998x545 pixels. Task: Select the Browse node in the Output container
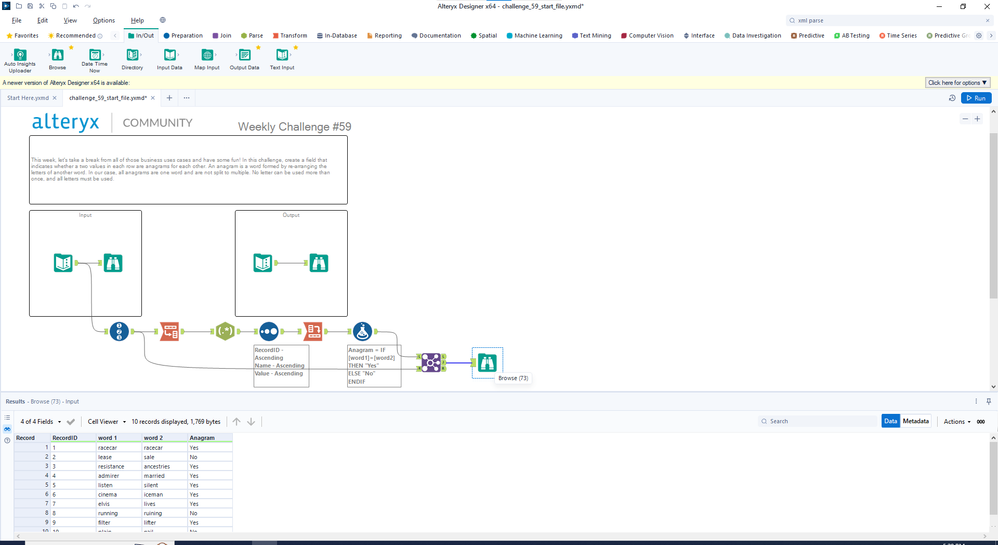click(x=319, y=263)
